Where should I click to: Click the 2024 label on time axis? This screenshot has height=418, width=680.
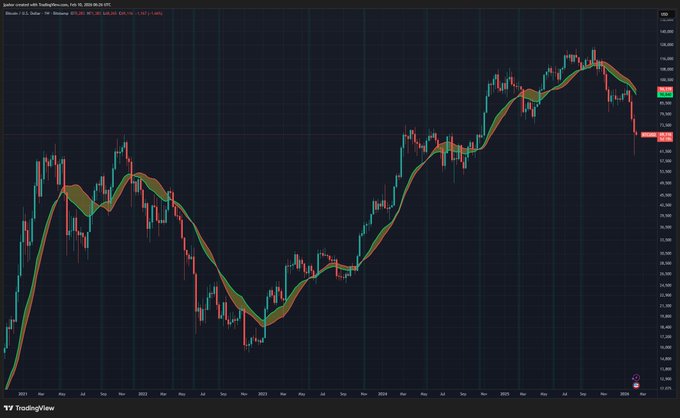click(x=384, y=395)
